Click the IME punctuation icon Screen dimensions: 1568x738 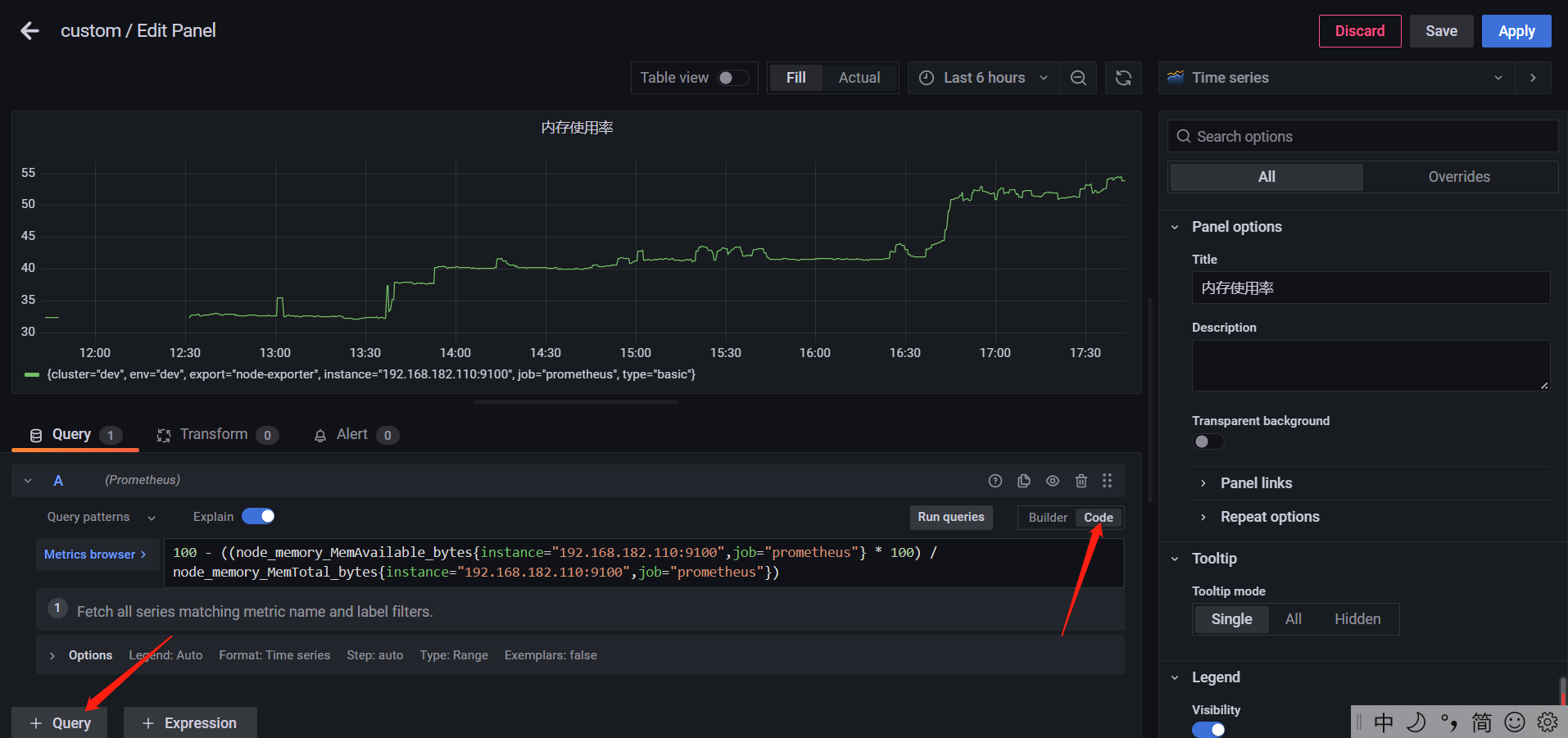tap(1449, 722)
